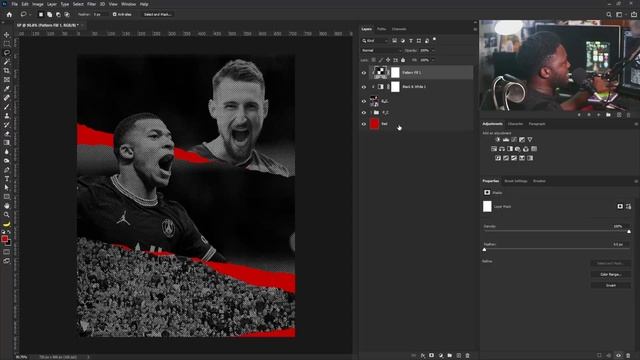640x360 pixels.
Task: Toggle the Anti-alias checkbox
Action: click(114, 14)
